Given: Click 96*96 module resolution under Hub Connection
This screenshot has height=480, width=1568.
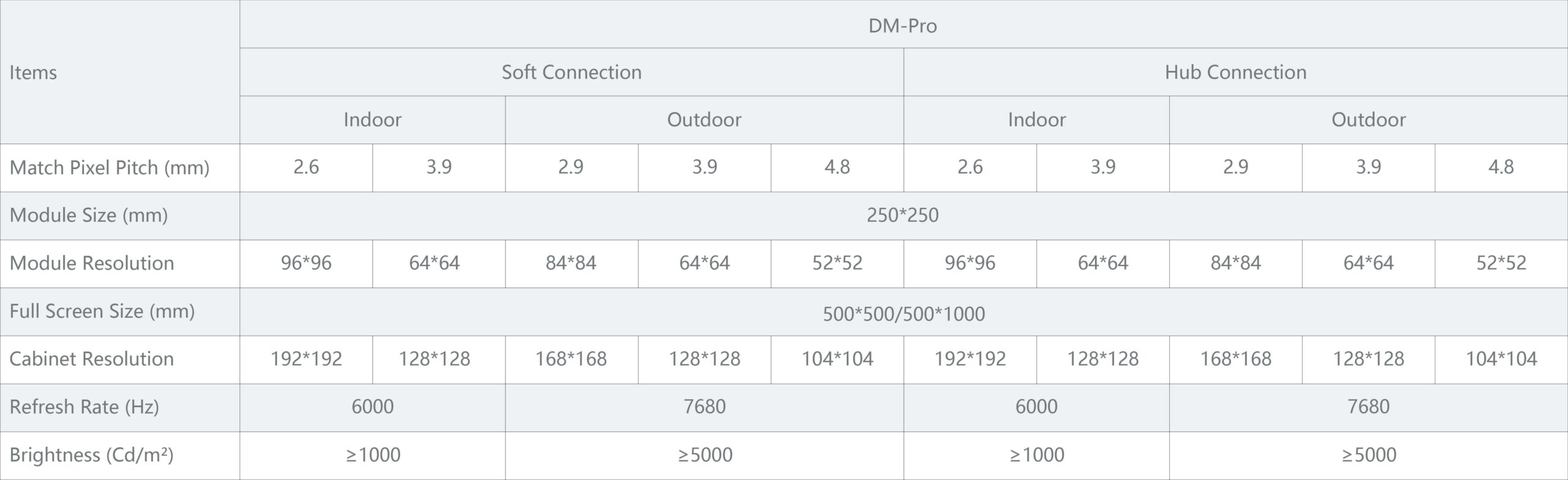Looking at the screenshot, I should click(970, 263).
